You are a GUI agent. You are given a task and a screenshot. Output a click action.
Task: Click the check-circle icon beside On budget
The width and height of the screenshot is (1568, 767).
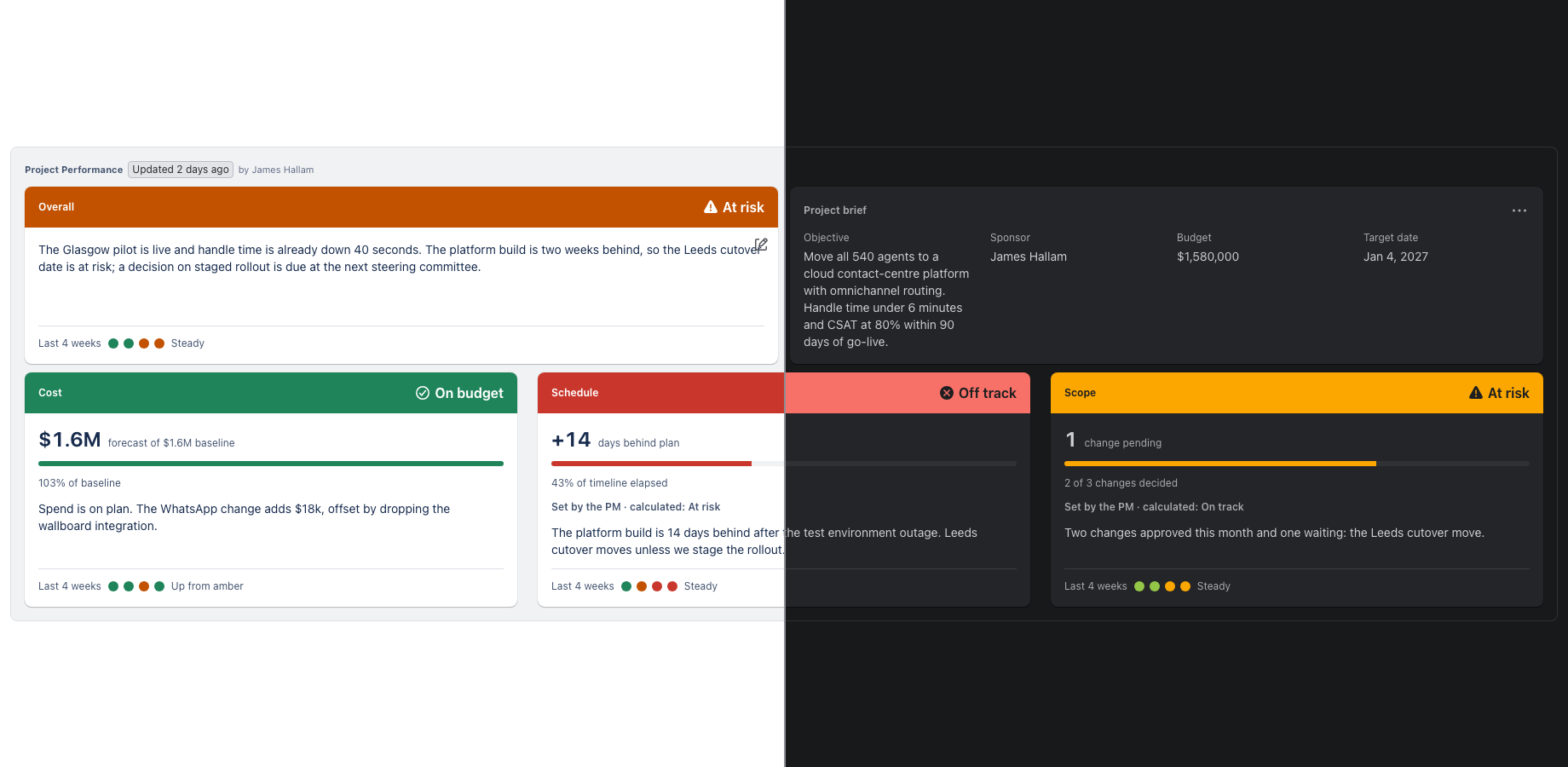423,393
